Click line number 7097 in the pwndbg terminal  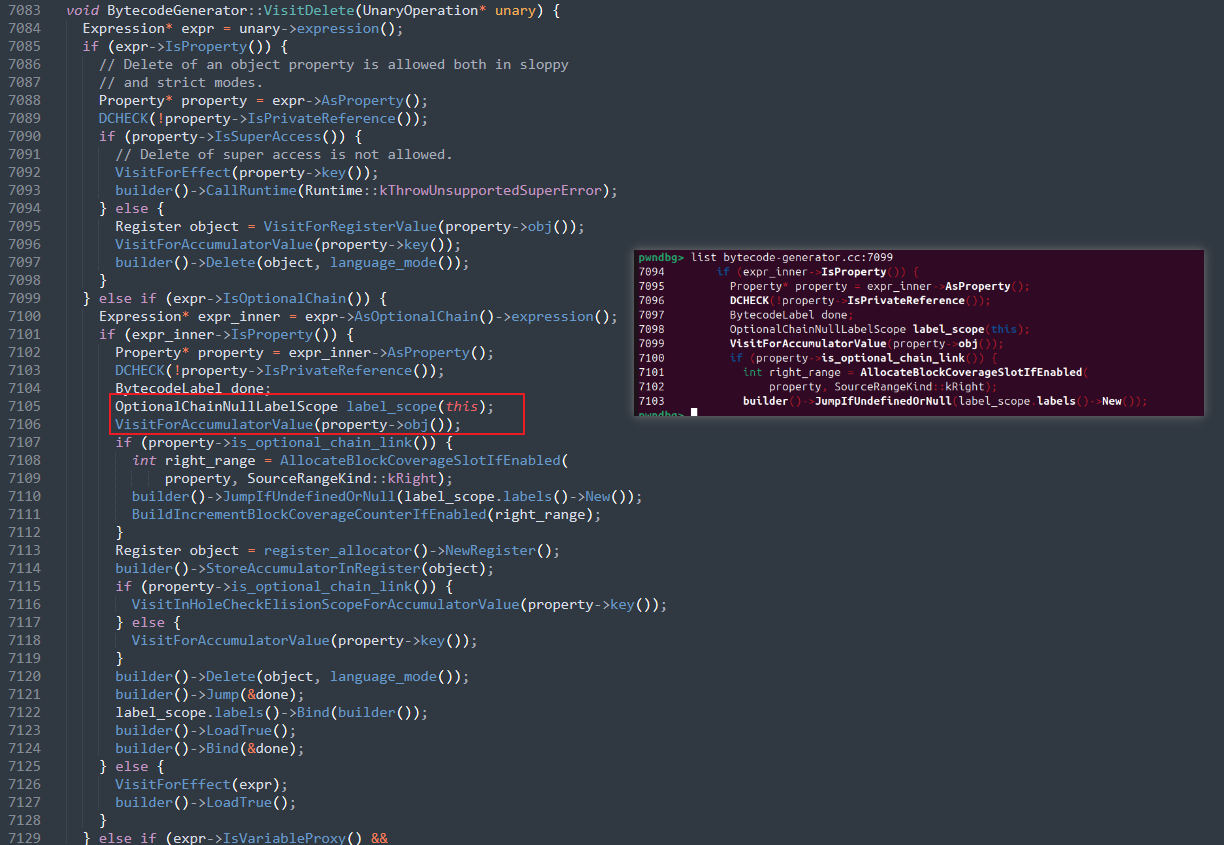(651, 315)
